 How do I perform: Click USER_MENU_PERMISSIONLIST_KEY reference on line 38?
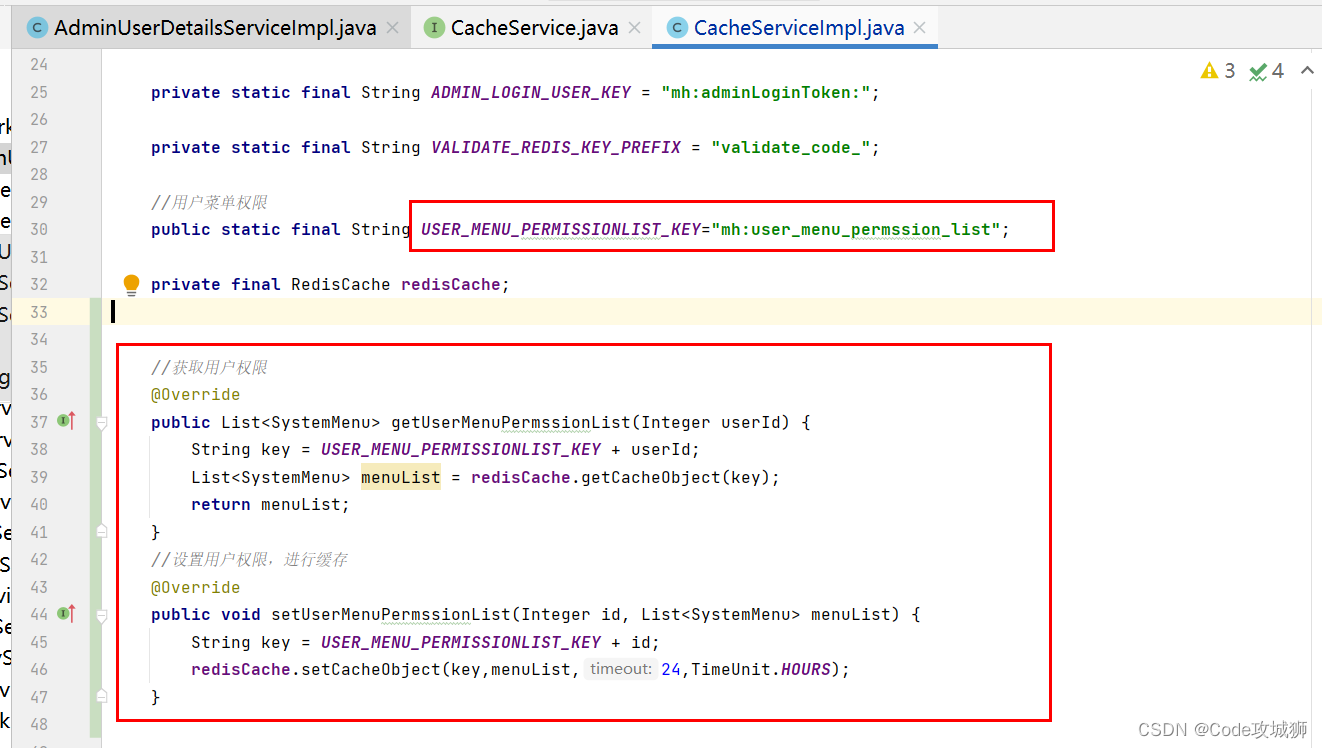coord(461,450)
